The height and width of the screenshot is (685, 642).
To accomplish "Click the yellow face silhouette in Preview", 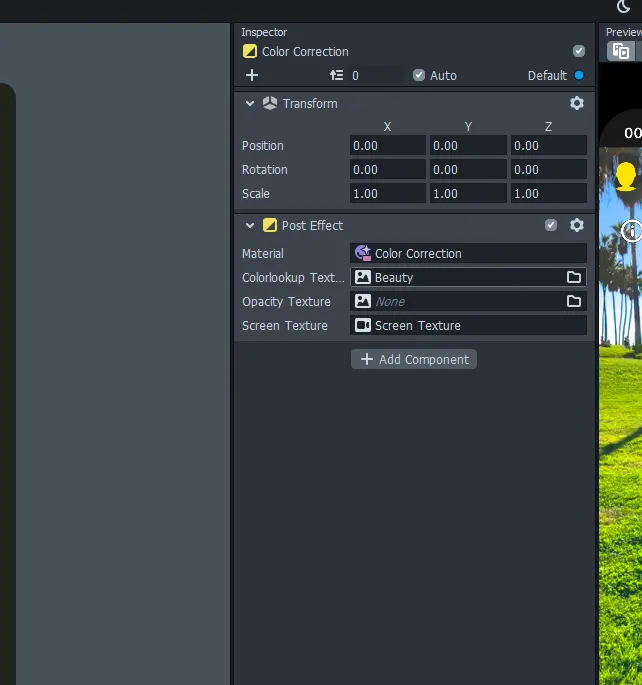I will click(625, 176).
